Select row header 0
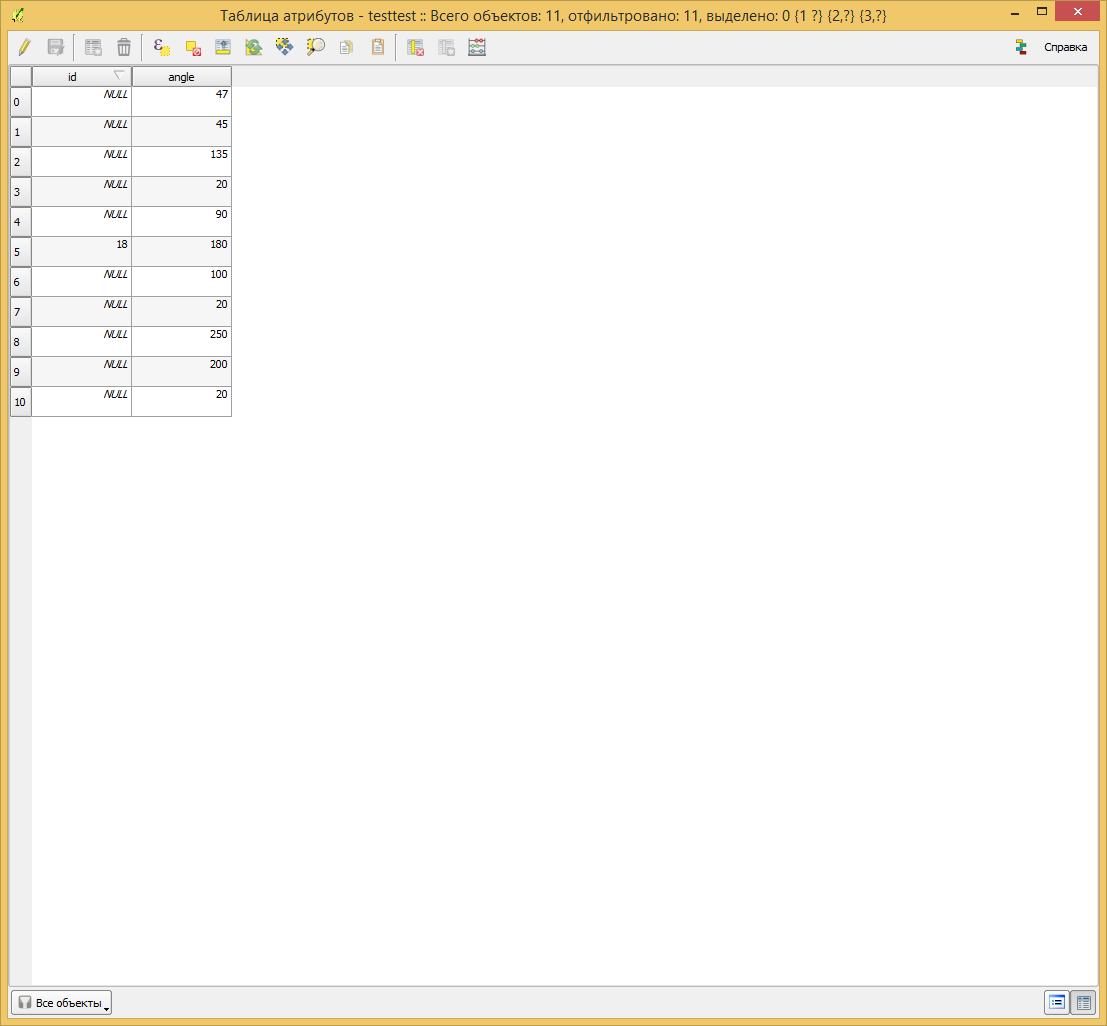 pyautogui.click(x=21, y=102)
